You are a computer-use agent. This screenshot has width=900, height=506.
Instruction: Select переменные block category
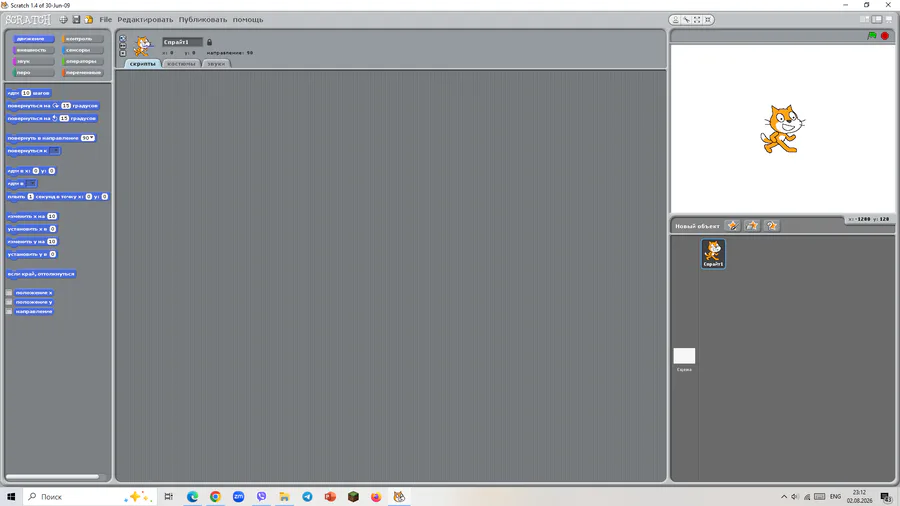(83, 73)
